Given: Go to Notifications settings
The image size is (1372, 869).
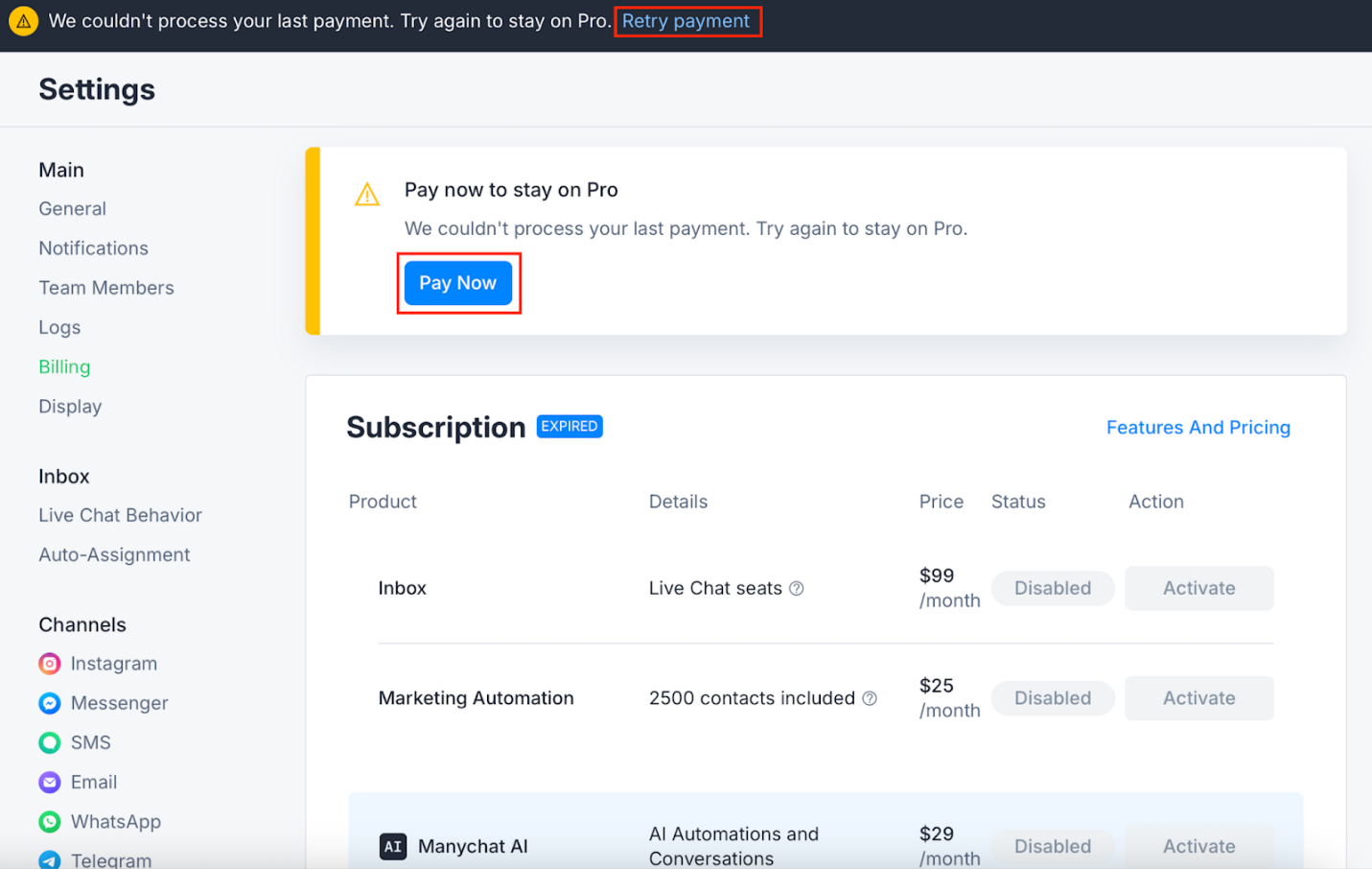Looking at the screenshot, I should coord(94,248).
